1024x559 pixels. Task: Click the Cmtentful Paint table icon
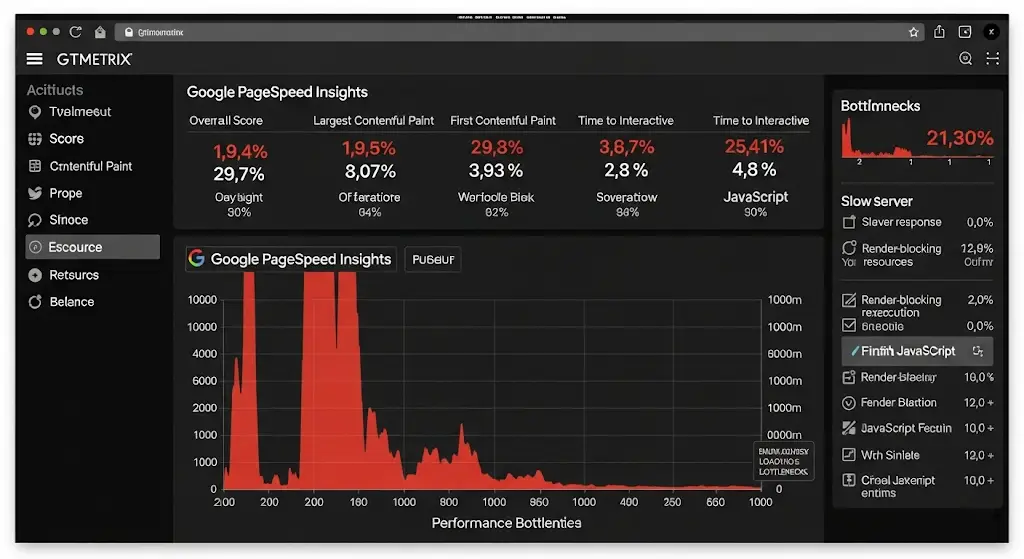(35, 167)
